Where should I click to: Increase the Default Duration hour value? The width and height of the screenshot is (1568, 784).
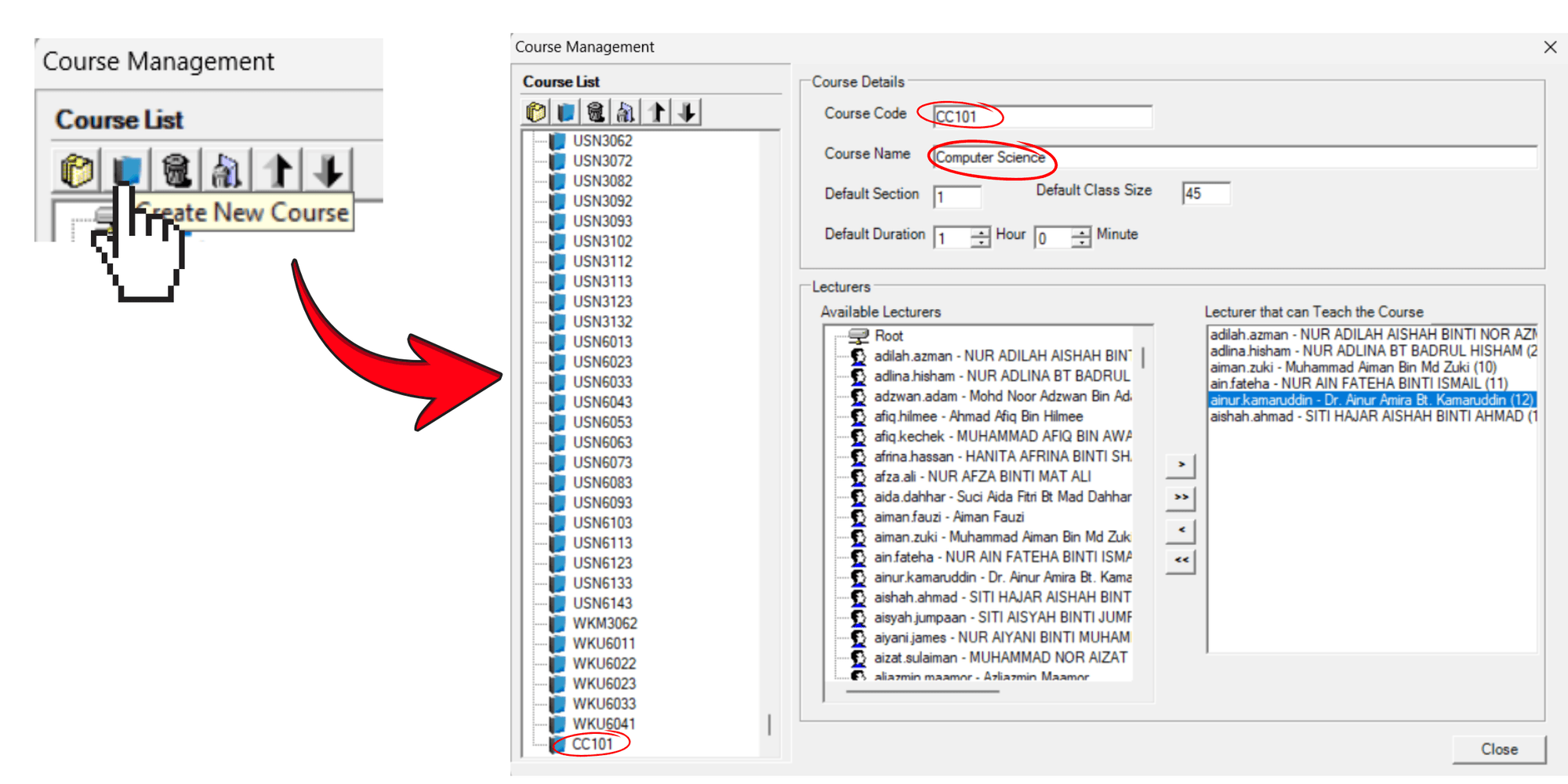(980, 233)
